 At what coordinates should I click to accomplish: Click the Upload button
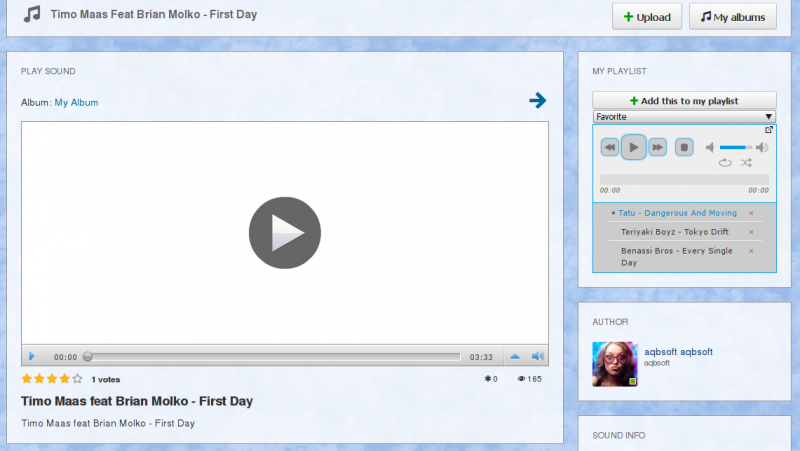[647, 17]
